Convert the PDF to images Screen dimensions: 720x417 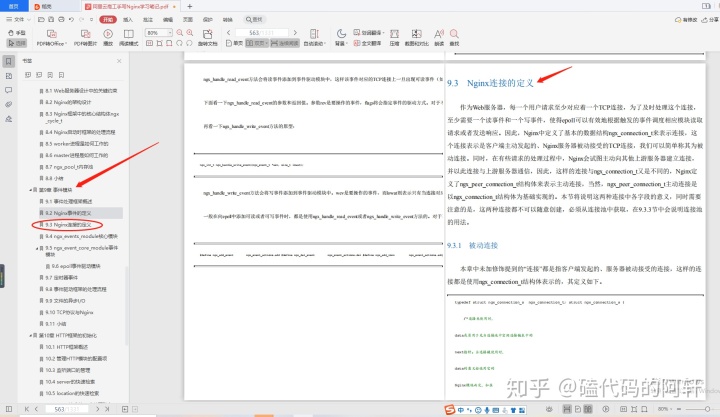[x=85, y=38]
